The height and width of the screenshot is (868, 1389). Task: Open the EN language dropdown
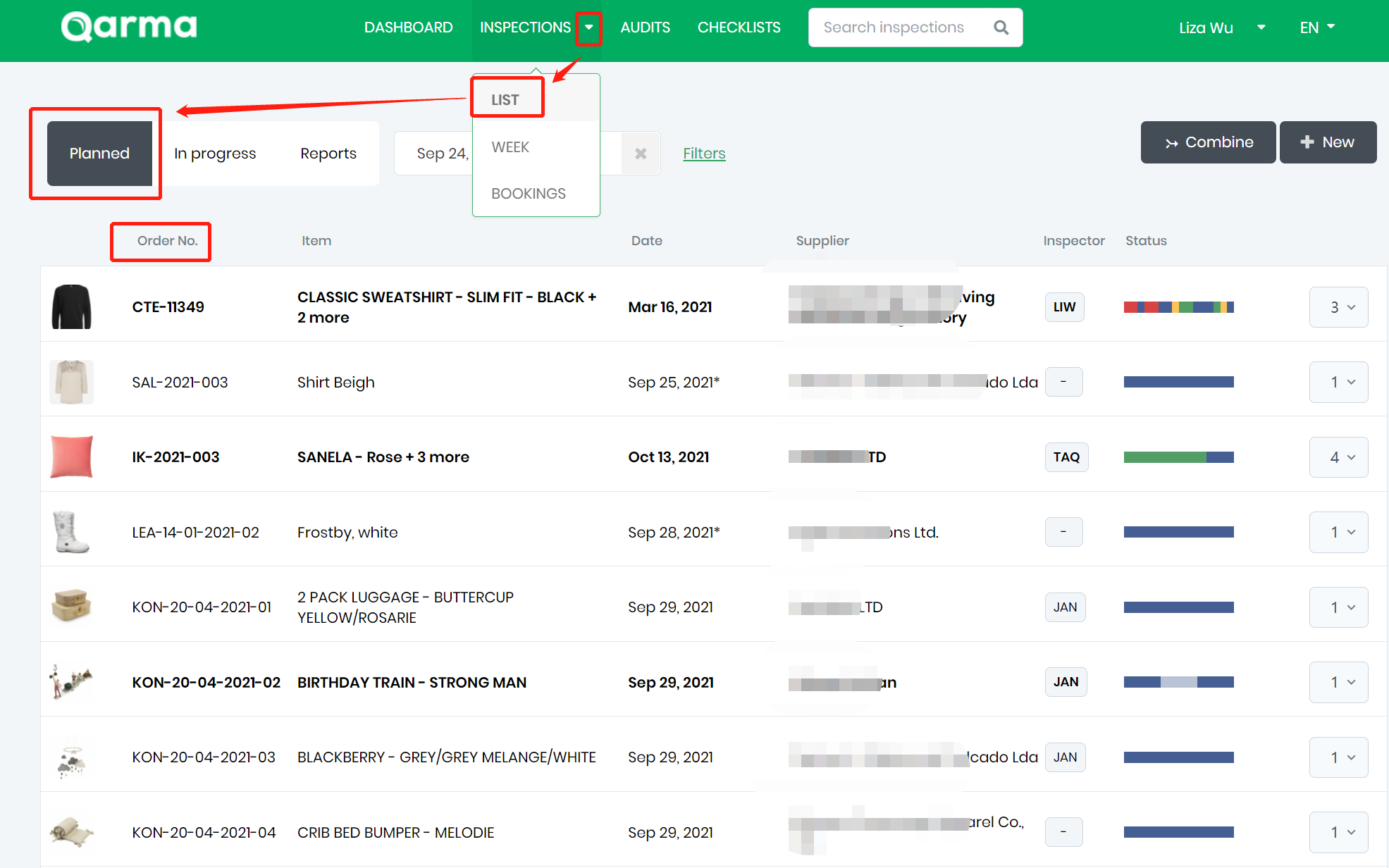[x=1317, y=27]
